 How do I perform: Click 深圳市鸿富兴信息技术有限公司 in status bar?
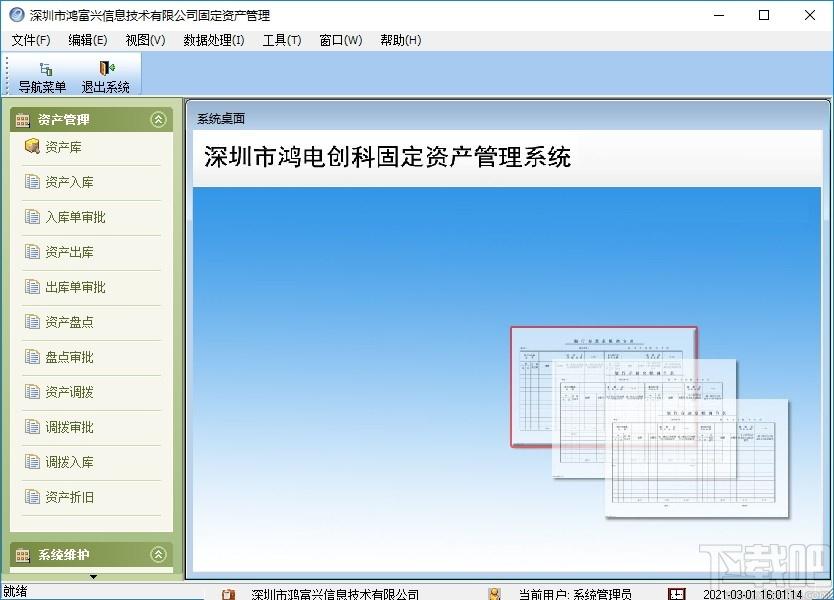click(x=335, y=594)
